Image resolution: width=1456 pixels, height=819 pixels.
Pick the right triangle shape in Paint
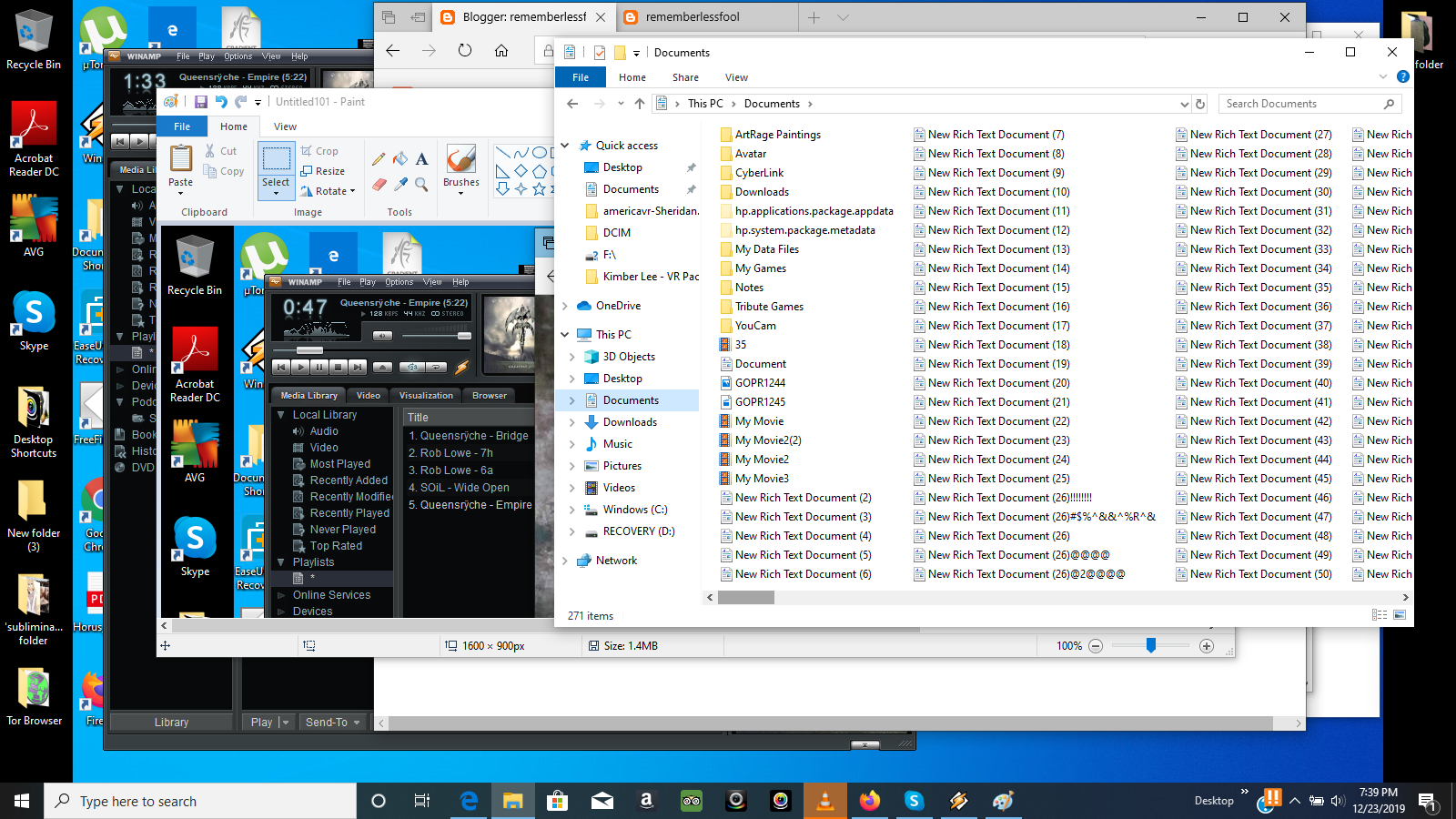tap(502, 171)
